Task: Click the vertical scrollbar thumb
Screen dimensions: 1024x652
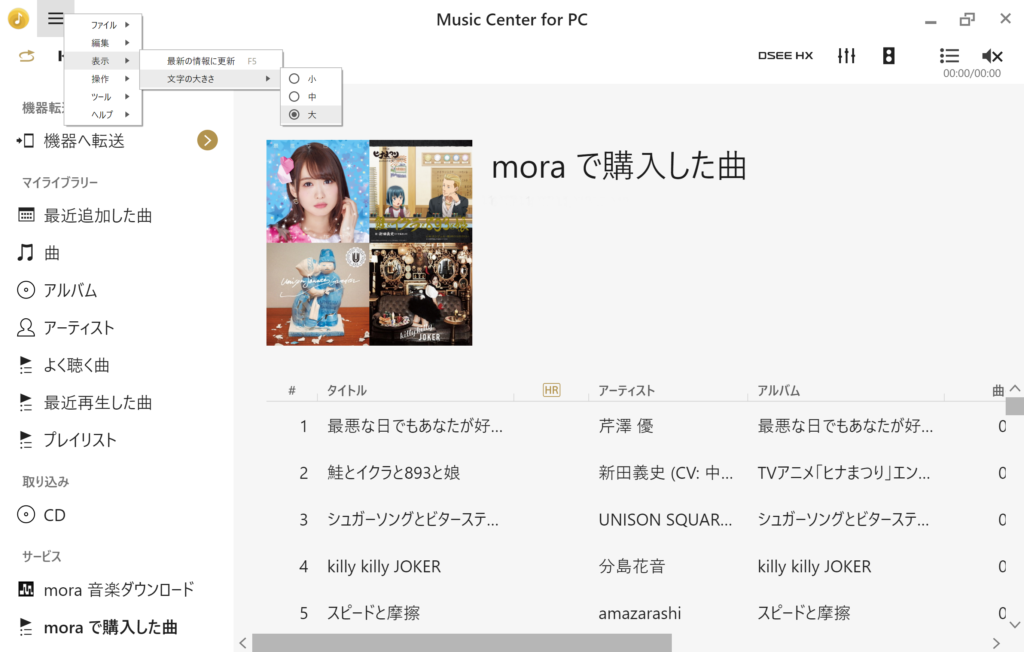Action: pos(1015,406)
